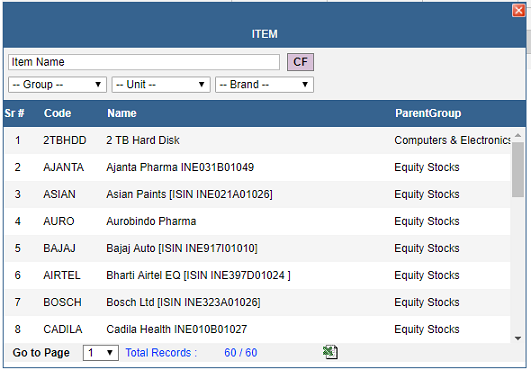Viewport: 531px width, 370px height.
Task: Click the ASIAN code cell
Action: click(59, 194)
